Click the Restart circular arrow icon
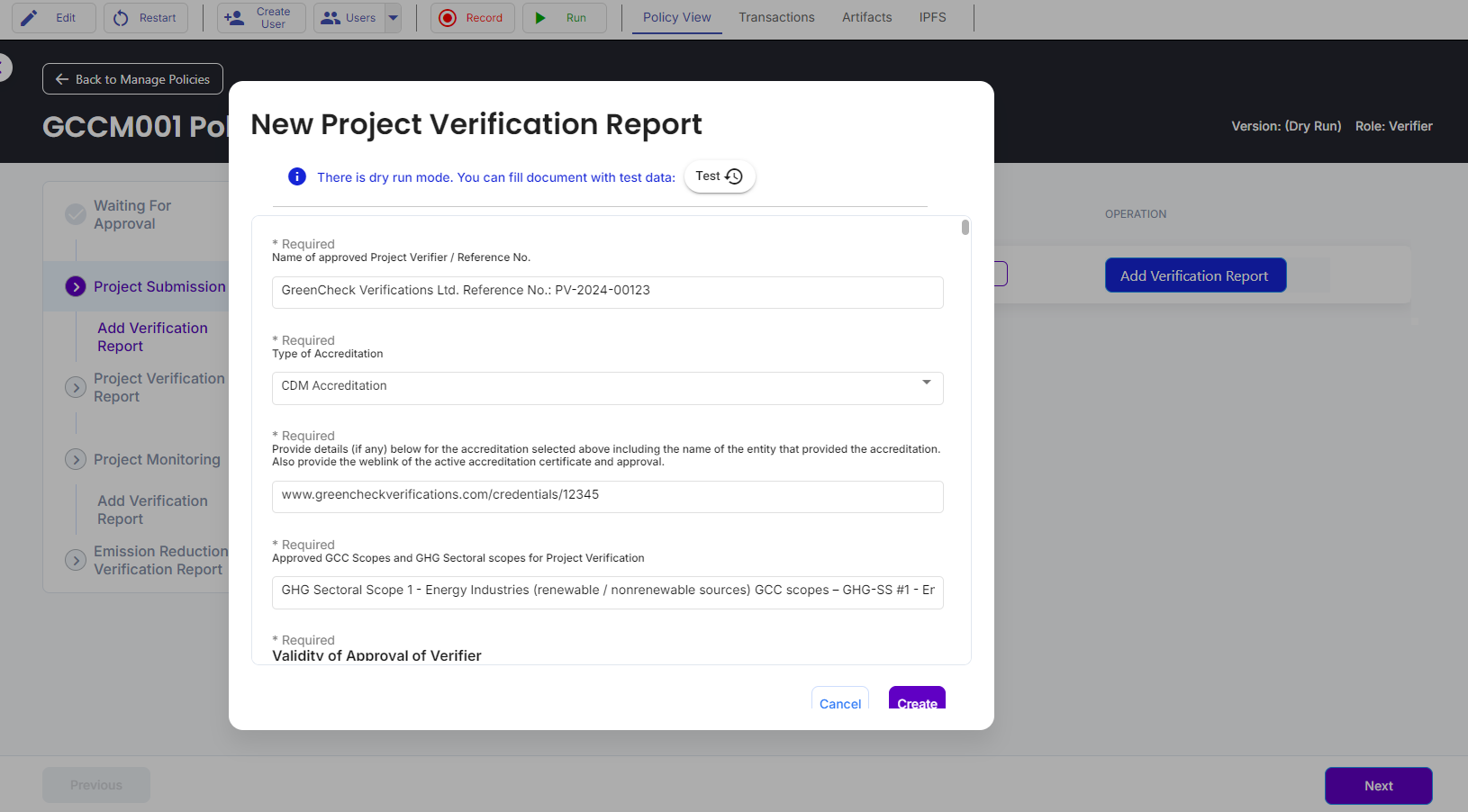The height and width of the screenshot is (812, 1468). point(121,18)
